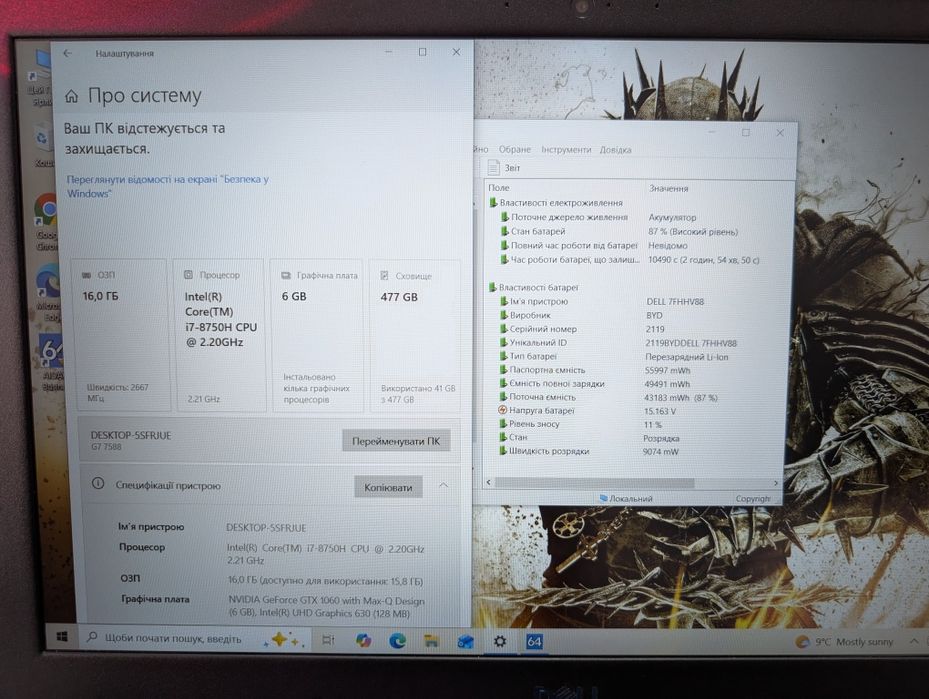Open the Безпека у Windows details link

(x=167, y=186)
